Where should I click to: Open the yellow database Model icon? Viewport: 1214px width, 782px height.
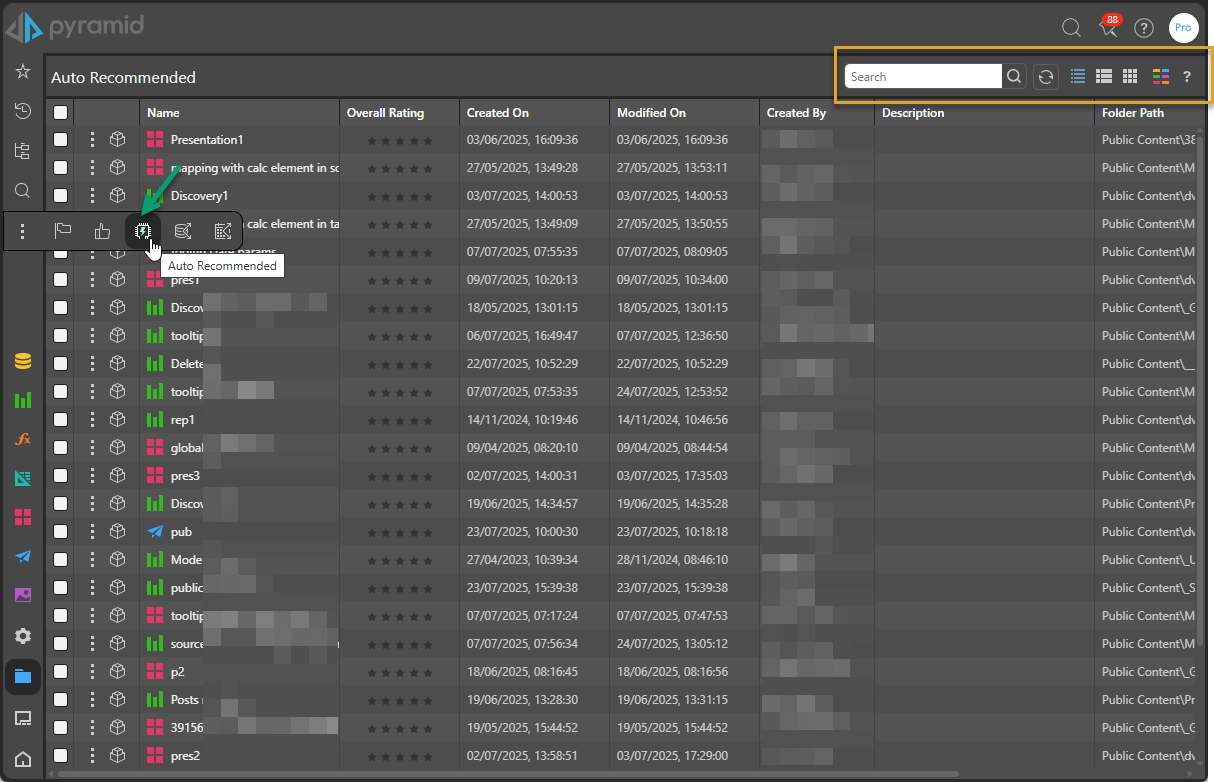pyautogui.click(x=22, y=361)
